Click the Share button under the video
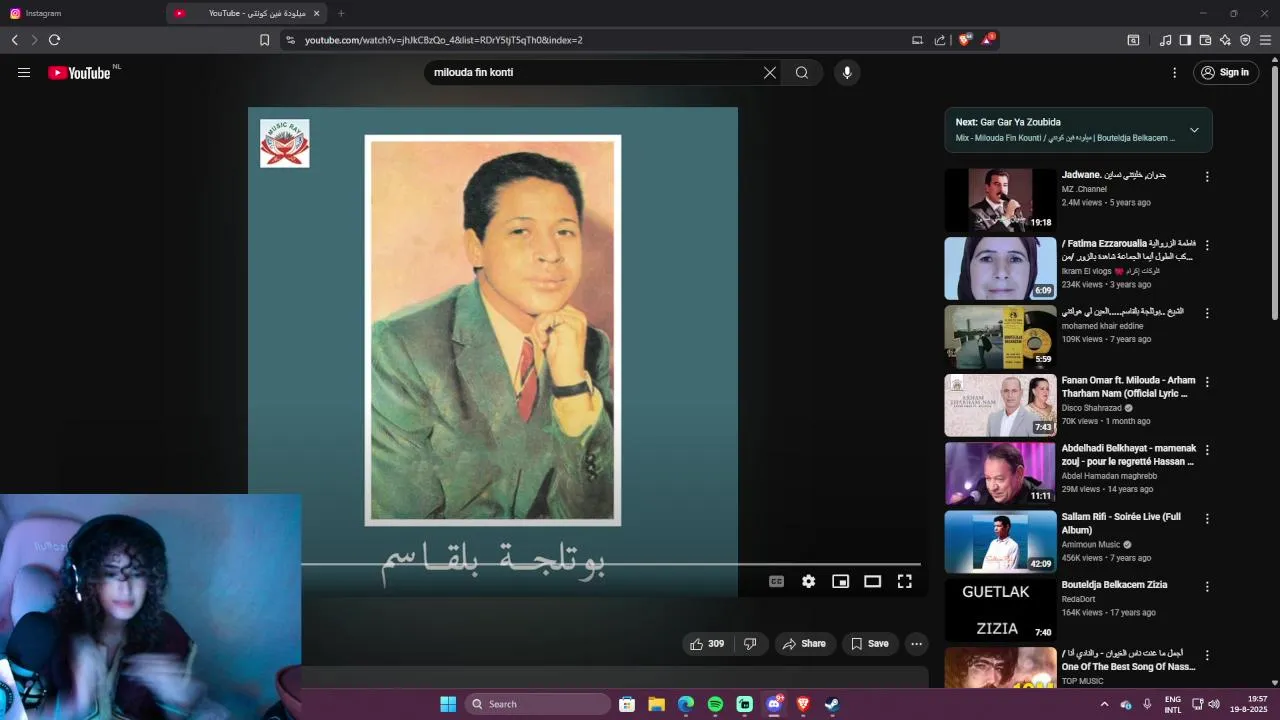Image resolution: width=1280 pixels, height=720 pixels. pyautogui.click(x=804, y=644)
